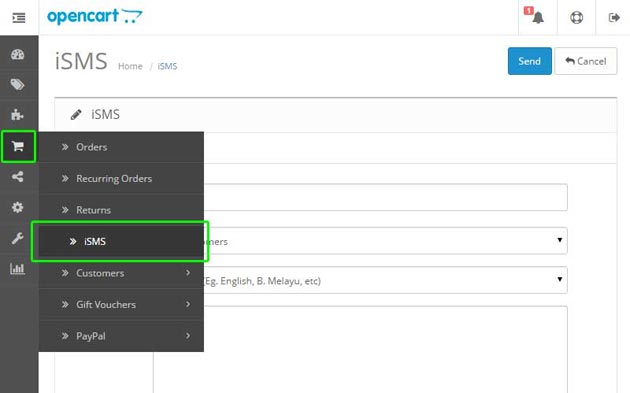Expand the Gift Vouchers submenu
The height and width of the screenshot is (393, 630).
click(121, 304)
